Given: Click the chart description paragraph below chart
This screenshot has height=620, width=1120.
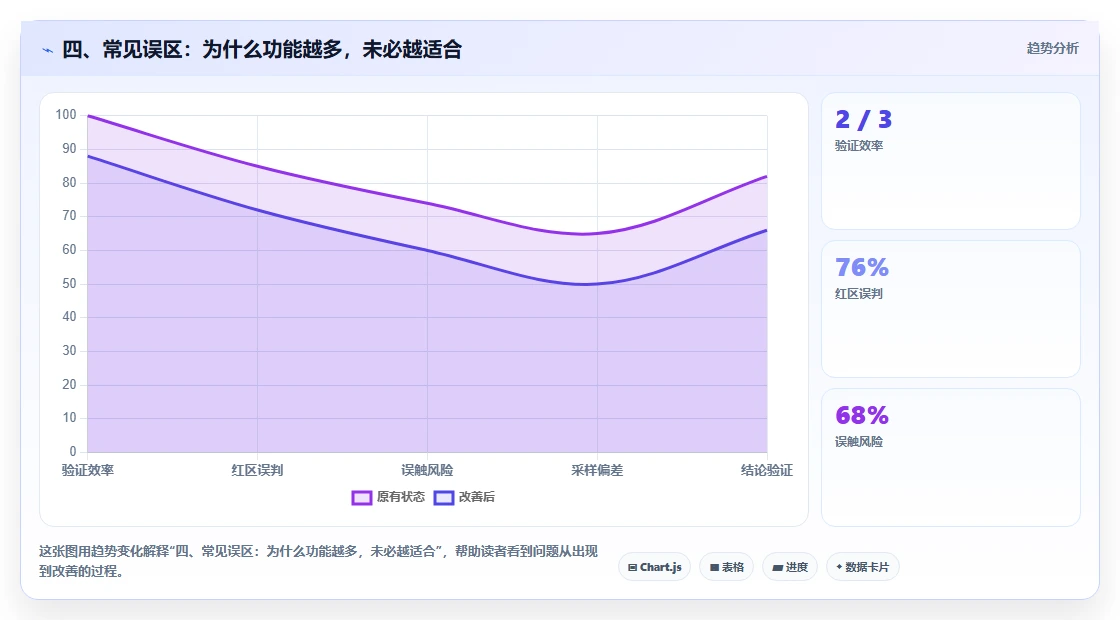Looking at the screenshot, I should click(319, 561).
